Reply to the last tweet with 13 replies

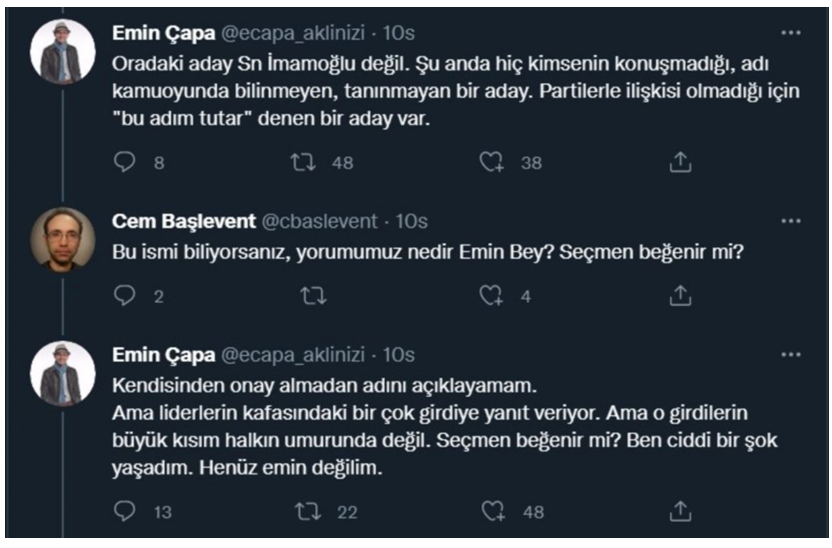pos(125,511)
